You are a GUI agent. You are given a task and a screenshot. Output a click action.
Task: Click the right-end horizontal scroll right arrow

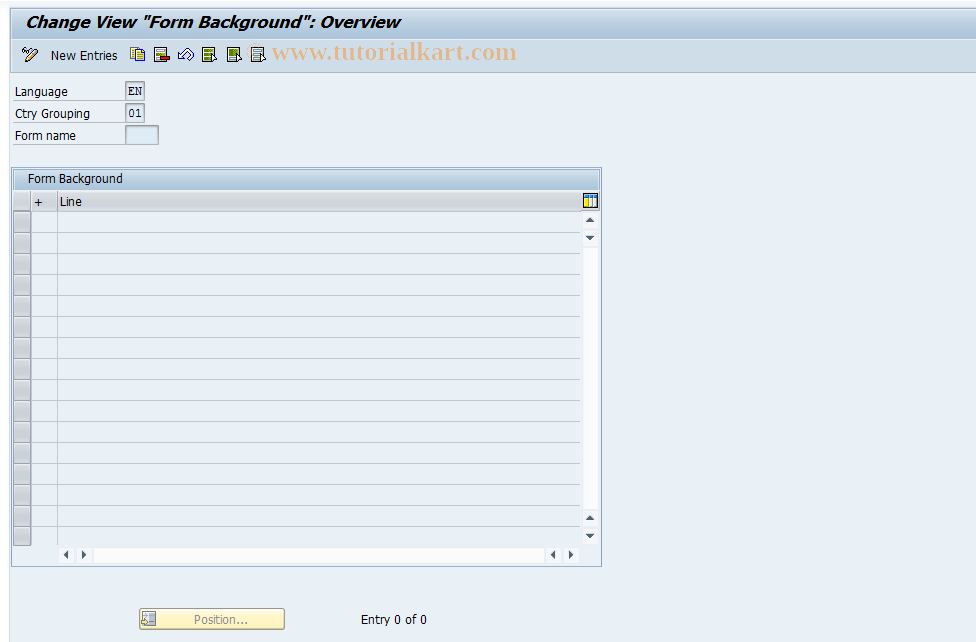pos(571,555)
